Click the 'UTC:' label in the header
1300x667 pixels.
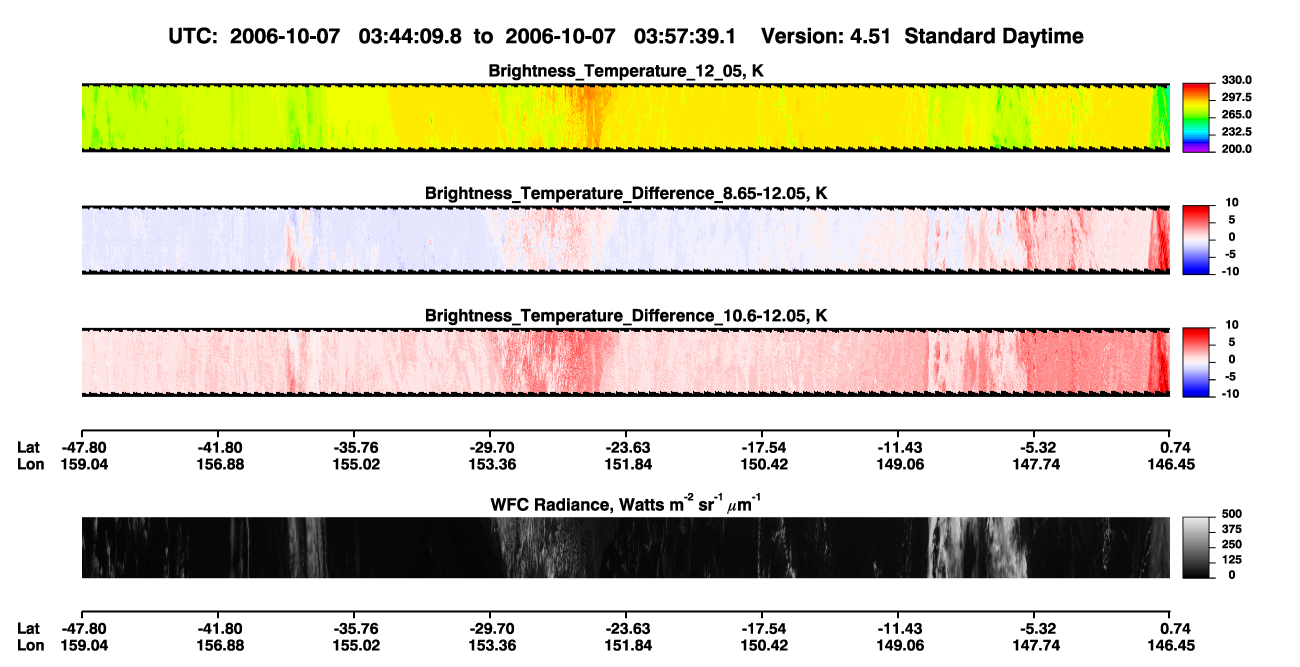pyautogui.click(x=195, y=37)
